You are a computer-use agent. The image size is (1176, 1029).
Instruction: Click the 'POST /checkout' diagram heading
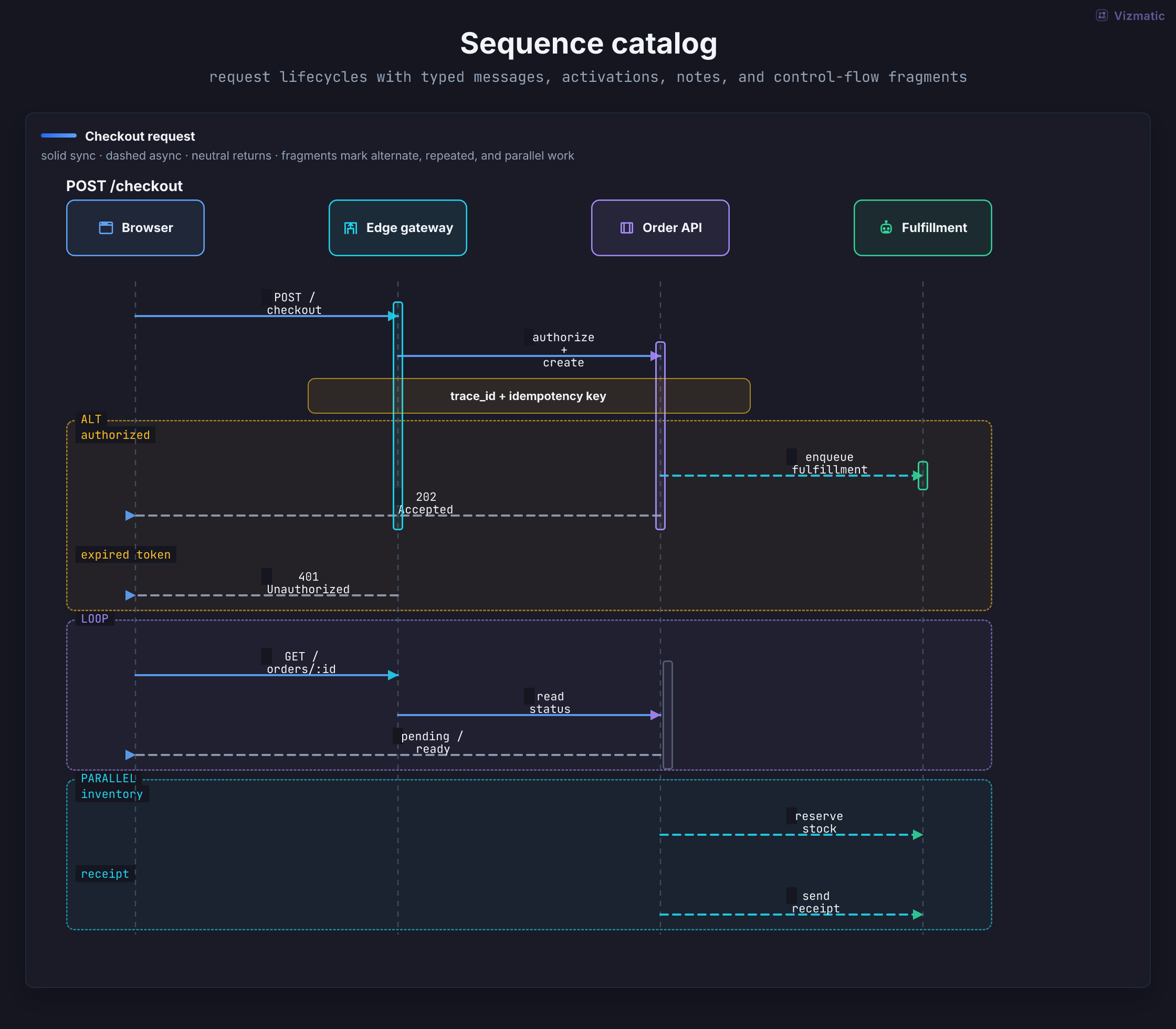[124, 186]
